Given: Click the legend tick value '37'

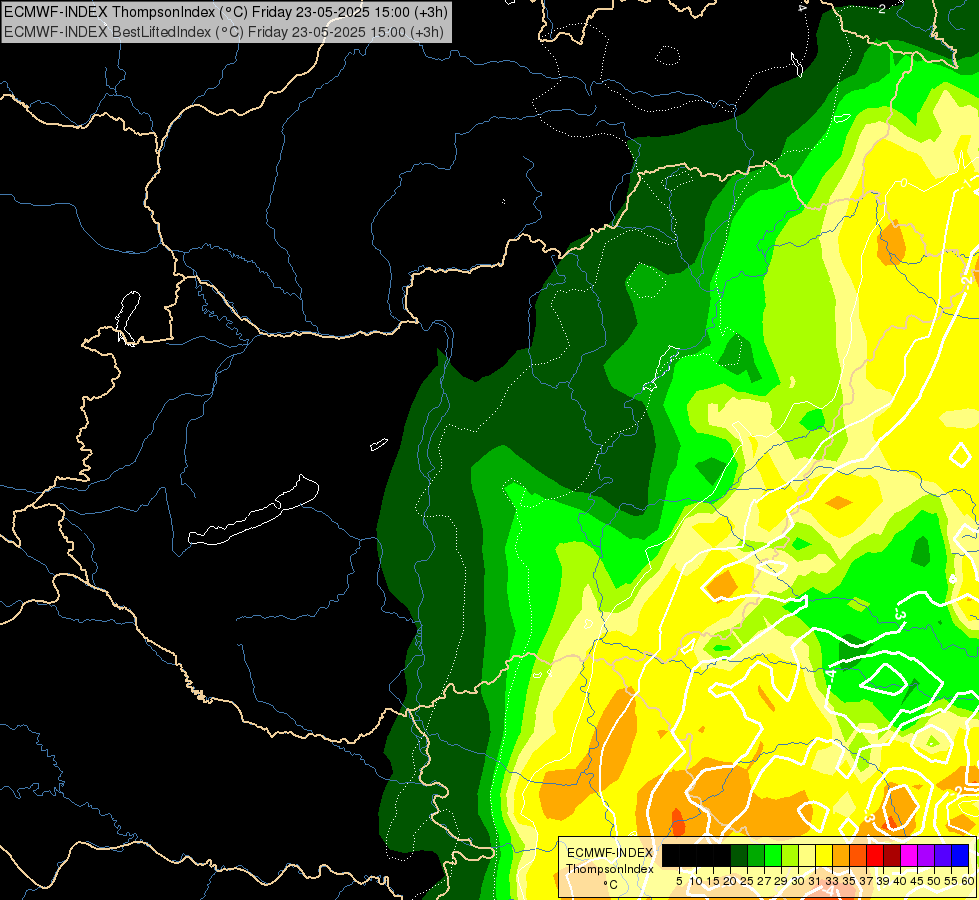Looking at the screenshot, I should pyautogui.click(x=866, y=881).
